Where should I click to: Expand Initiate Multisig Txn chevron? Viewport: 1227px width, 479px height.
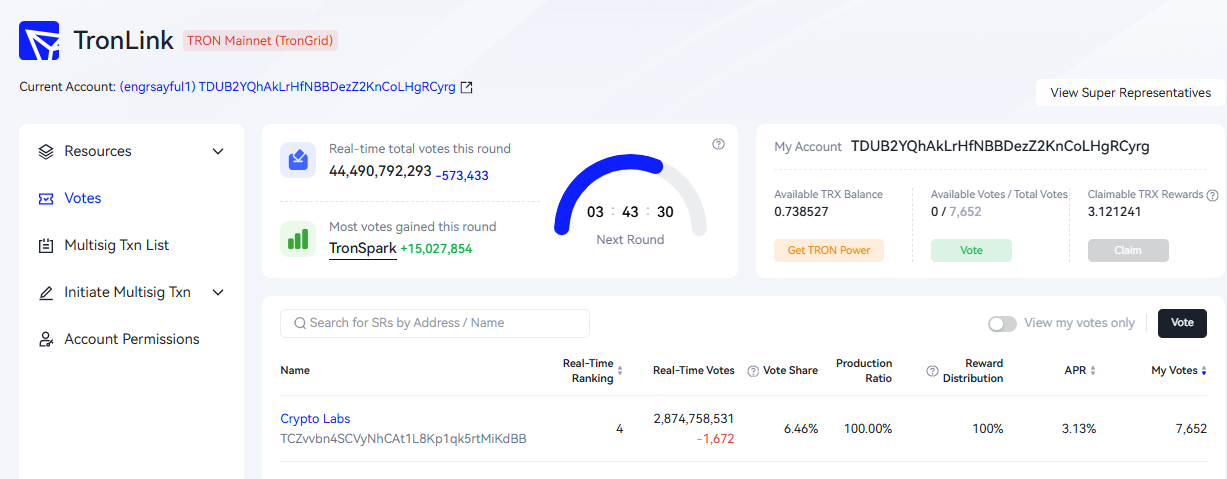tap(218, 293)
